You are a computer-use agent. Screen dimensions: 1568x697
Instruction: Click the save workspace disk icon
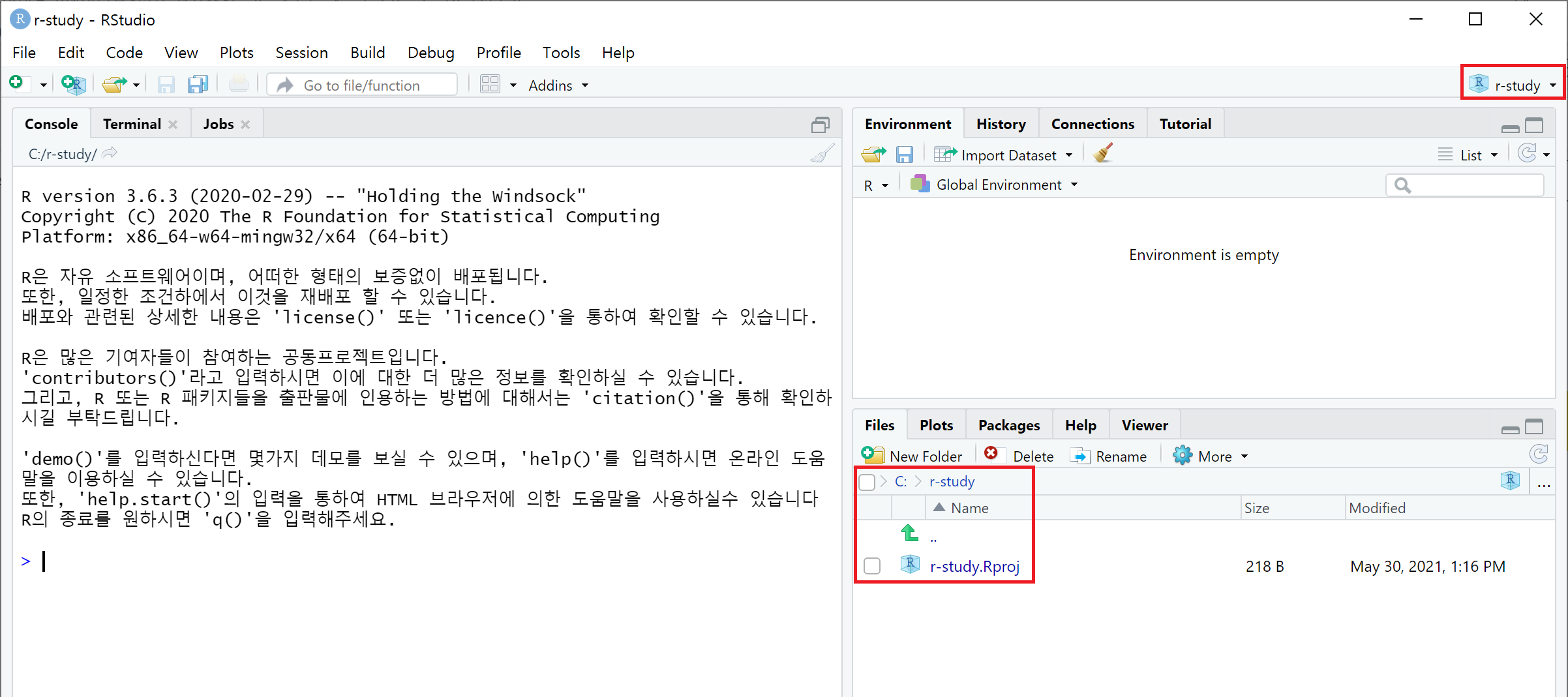[x=904, y=155]
